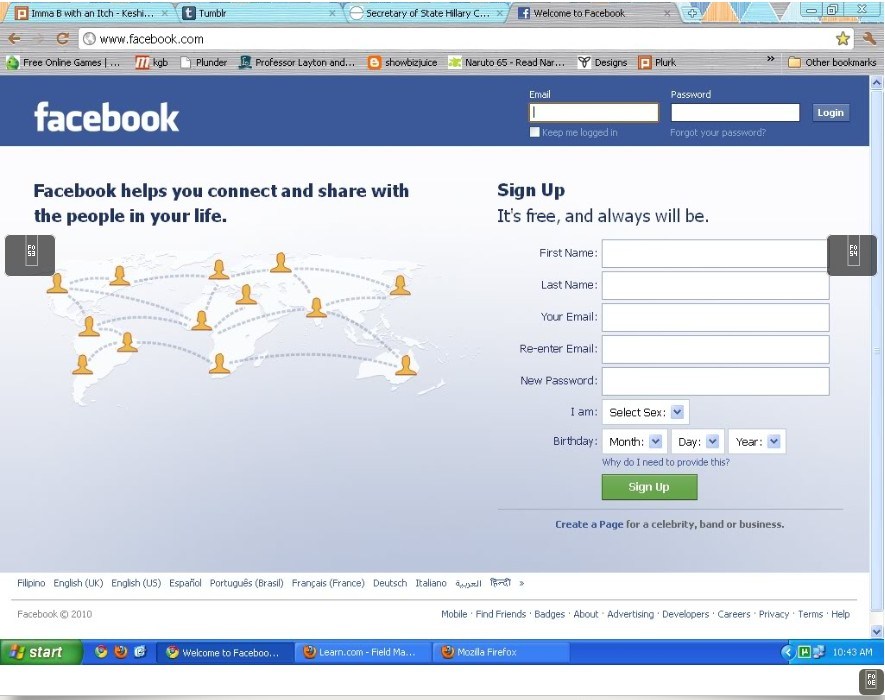
Task: Open the Badges footer link
Action: pos(550,614)
